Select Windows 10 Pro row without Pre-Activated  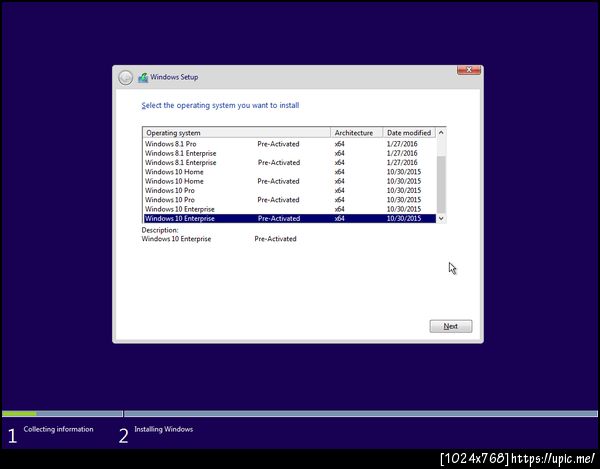[x=290, y=191]
